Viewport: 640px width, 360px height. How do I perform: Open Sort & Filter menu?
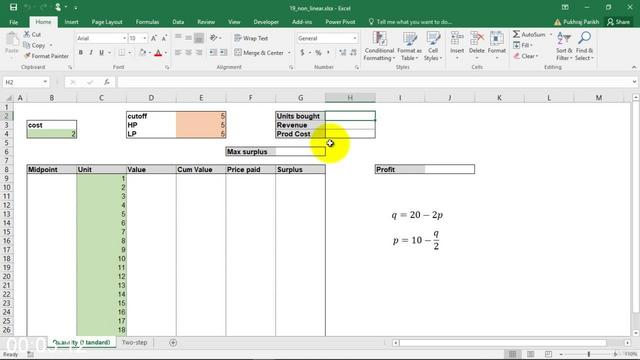click(x=564, y=46)
